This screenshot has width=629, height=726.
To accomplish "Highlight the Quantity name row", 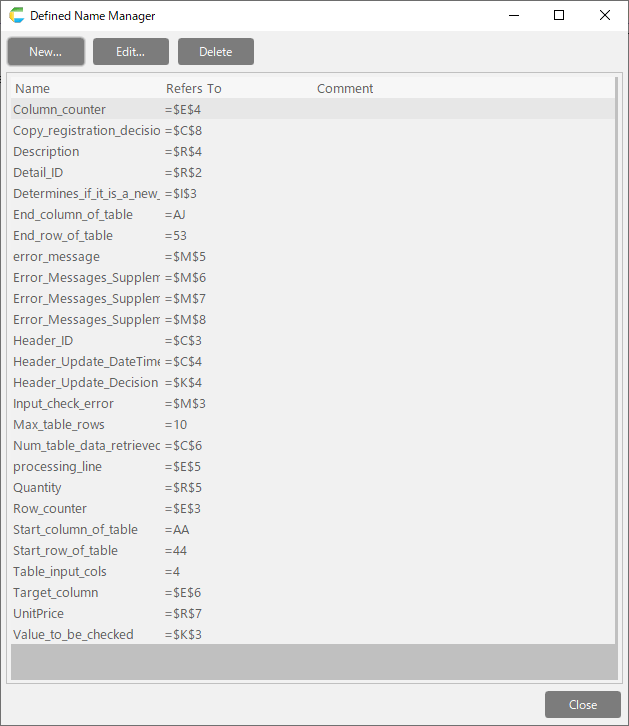I will (x=37, y=488).
